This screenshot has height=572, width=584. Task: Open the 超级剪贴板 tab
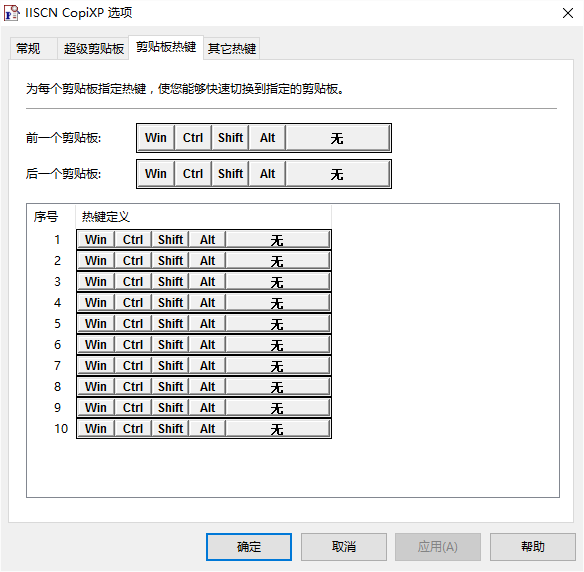point(93,48)
